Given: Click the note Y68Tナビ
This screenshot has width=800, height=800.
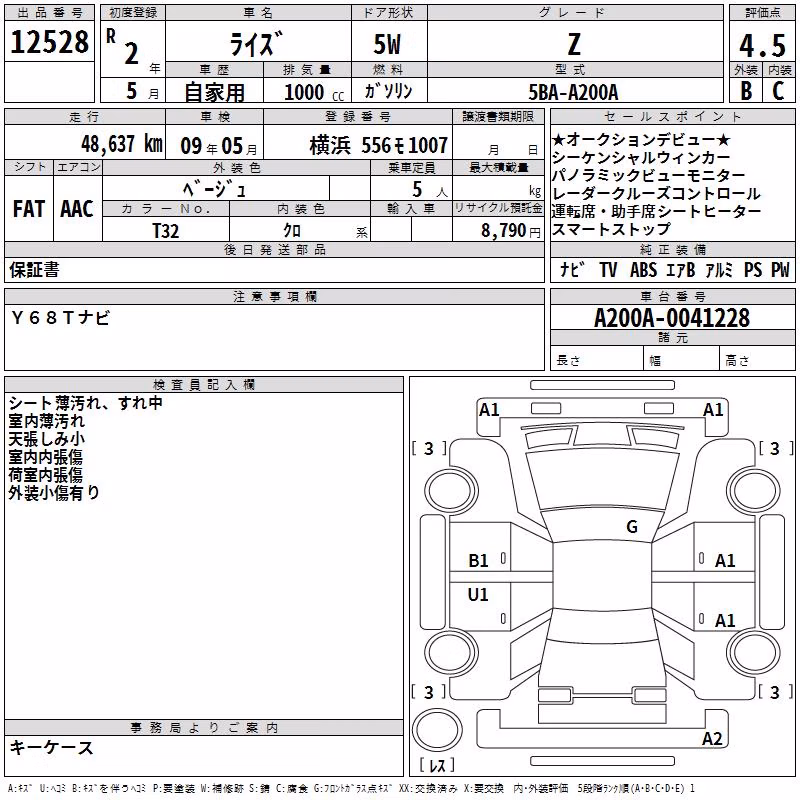Looking at the screenshot, I should (60, 318).
